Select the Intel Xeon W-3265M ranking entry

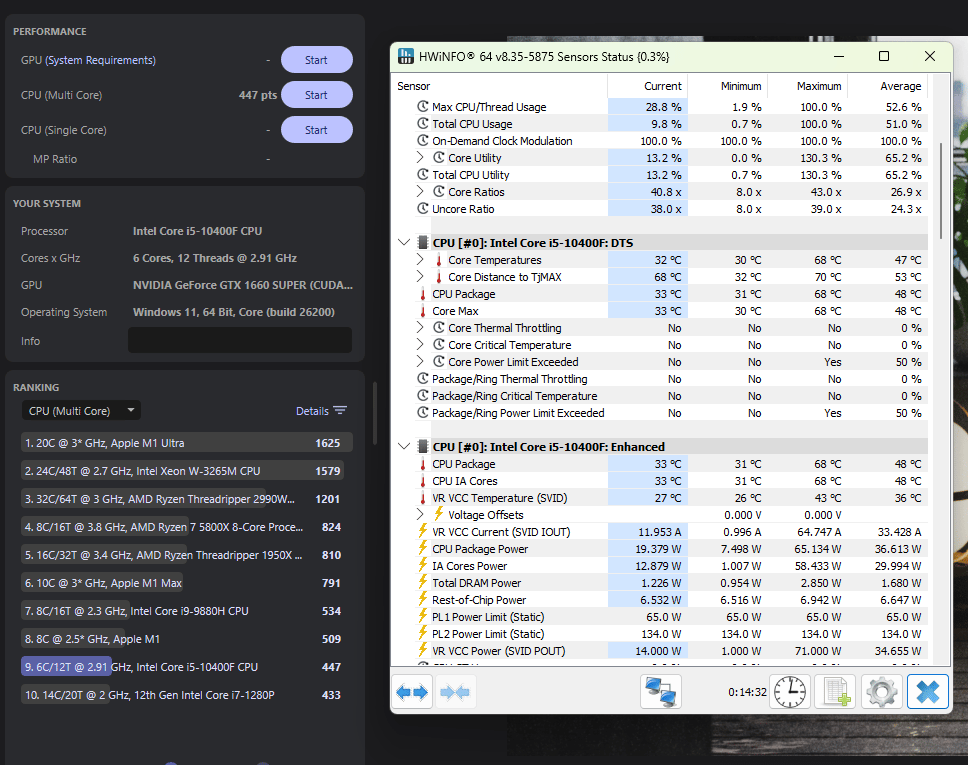coord(187,470)
